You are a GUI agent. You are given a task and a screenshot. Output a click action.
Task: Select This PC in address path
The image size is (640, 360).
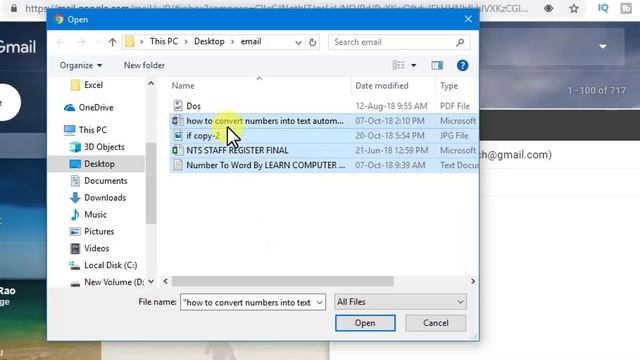pyautogui.click(x=164, y=42)
